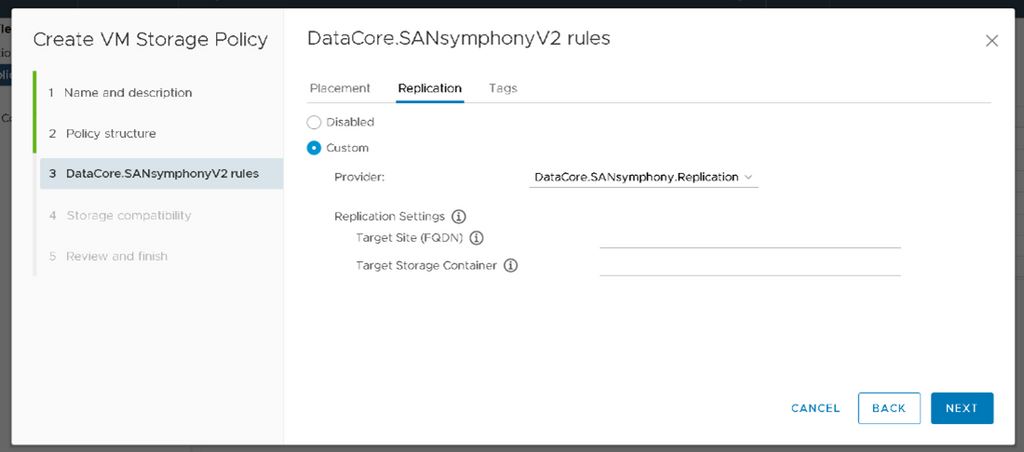Image resolution: width=1024 pixels, height=452 pixels.
Task: Click the info icon next to Target Site (FQDN)
Action: click(476, 238)
